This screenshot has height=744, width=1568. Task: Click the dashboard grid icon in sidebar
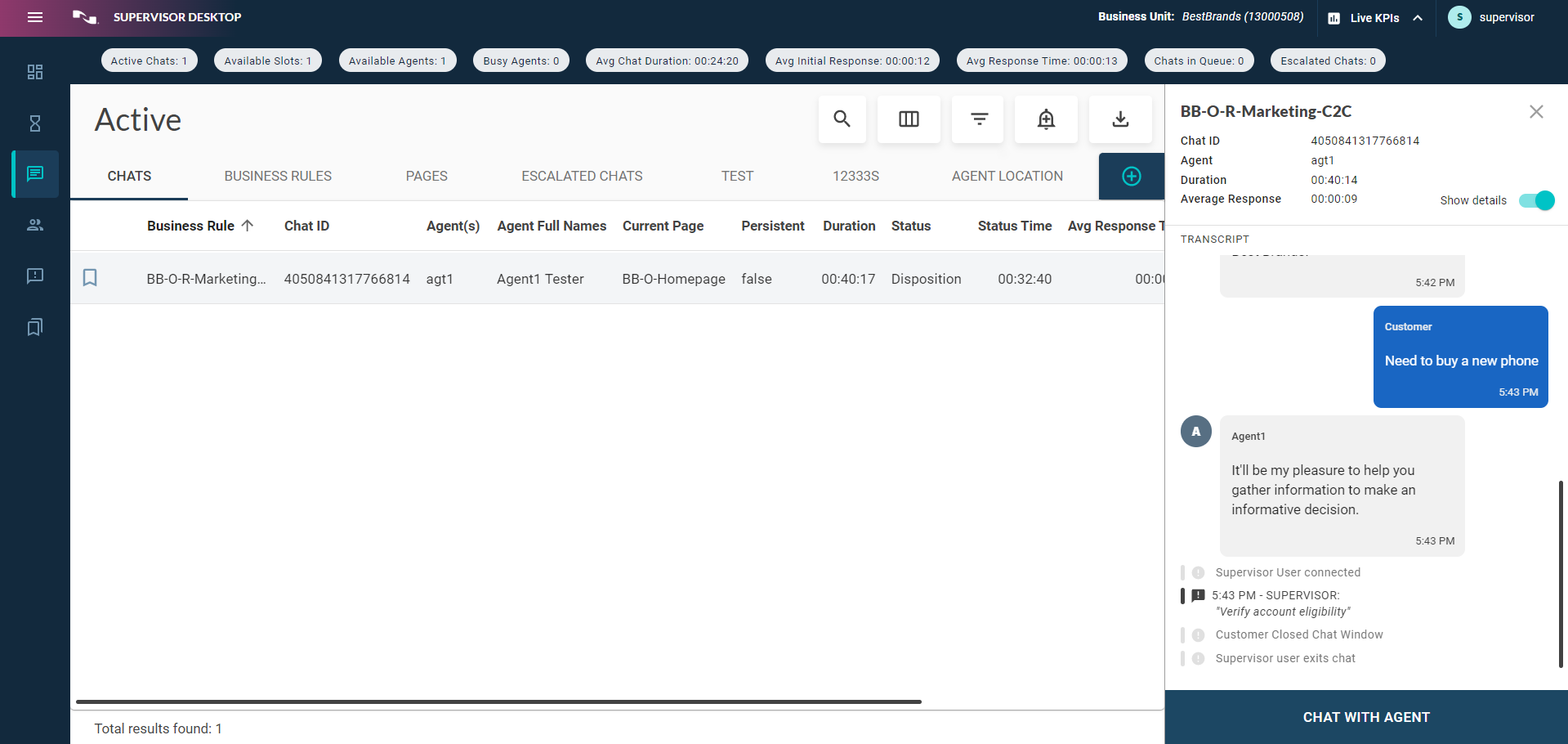coord(35,72)
